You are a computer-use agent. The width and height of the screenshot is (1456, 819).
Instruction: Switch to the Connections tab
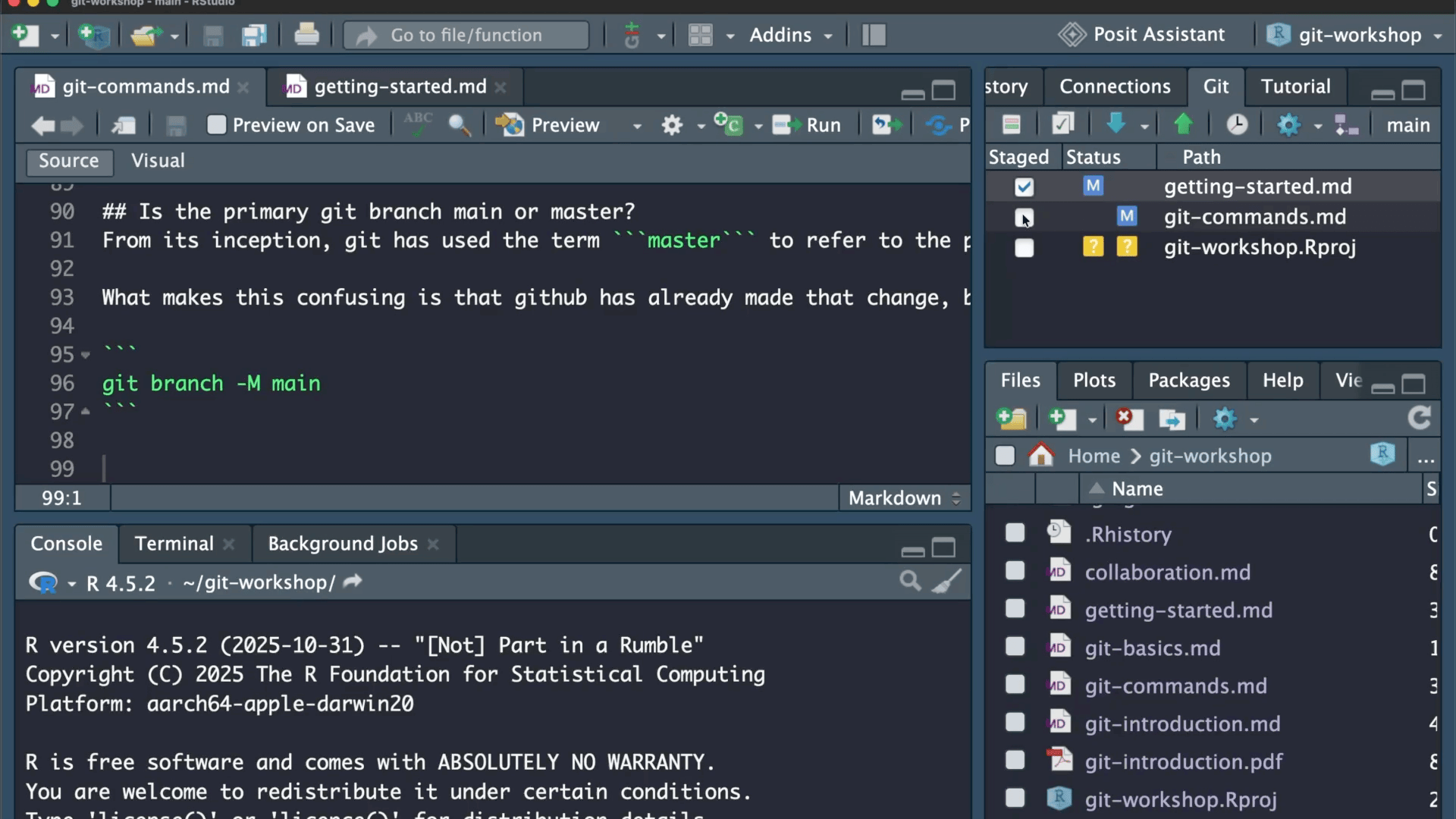(1115, 86)
